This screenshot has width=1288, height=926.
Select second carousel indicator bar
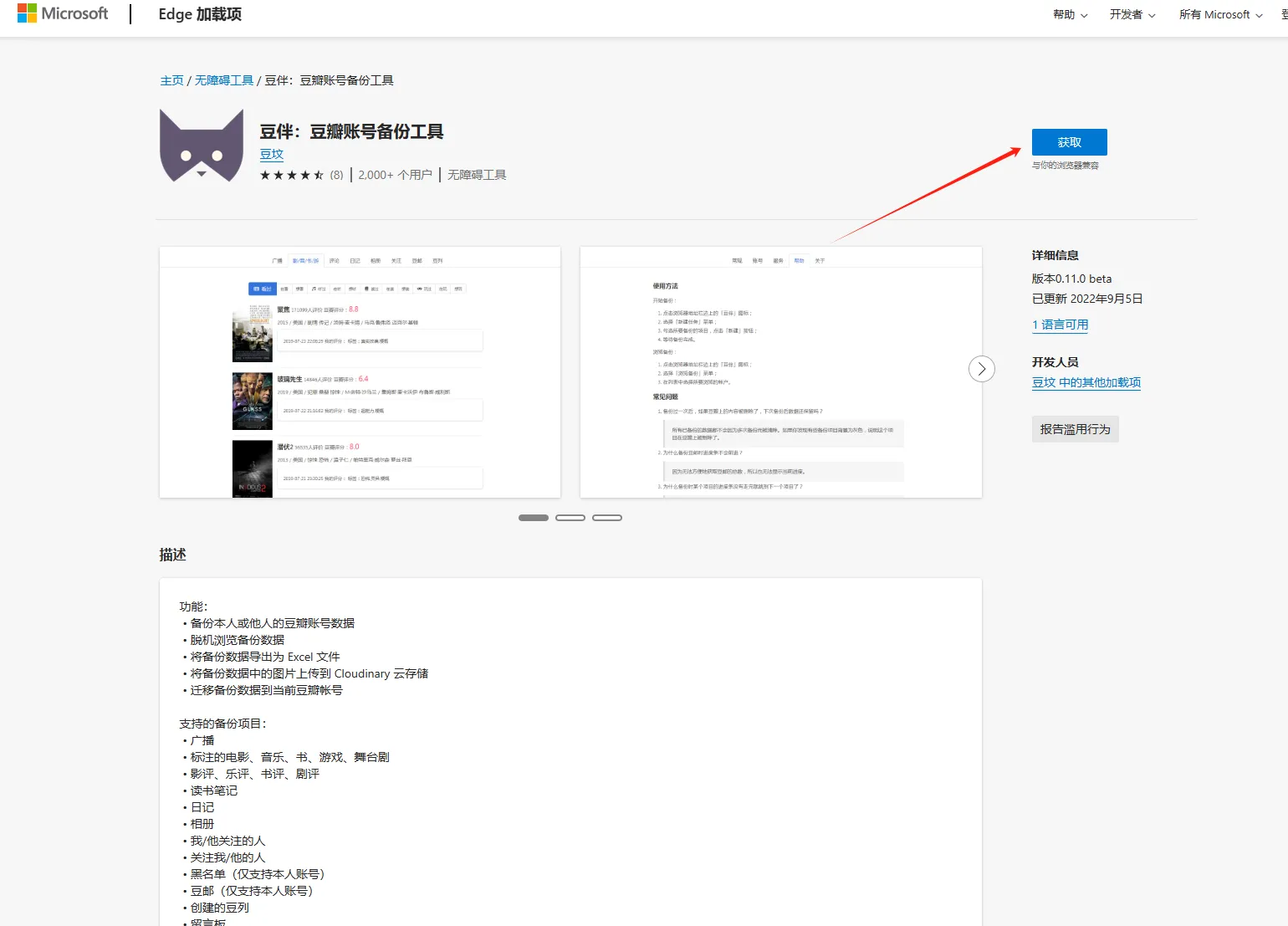570,518
